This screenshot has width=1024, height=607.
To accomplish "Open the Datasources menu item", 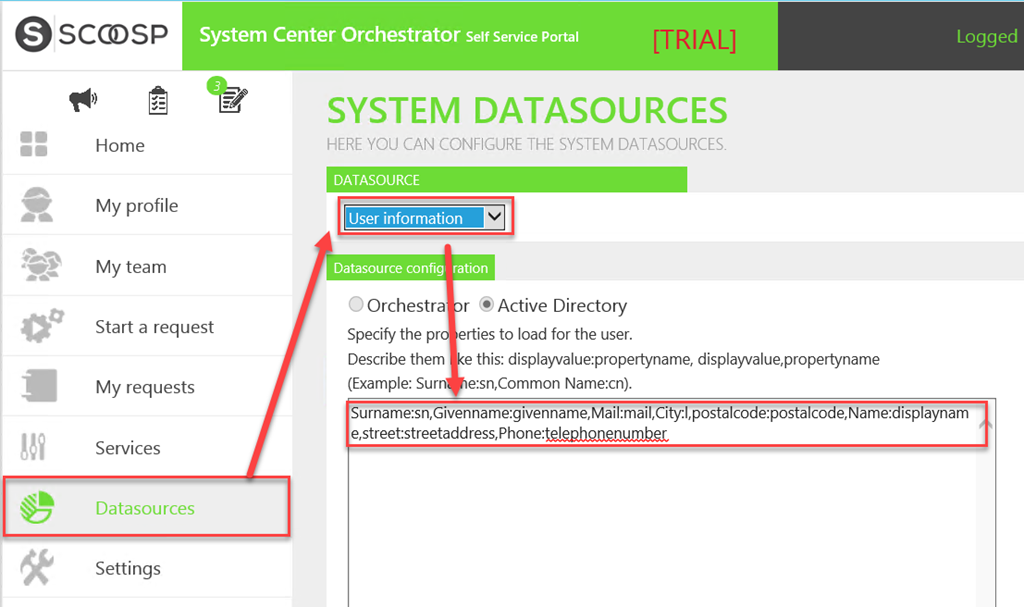I will pos(145,508).
